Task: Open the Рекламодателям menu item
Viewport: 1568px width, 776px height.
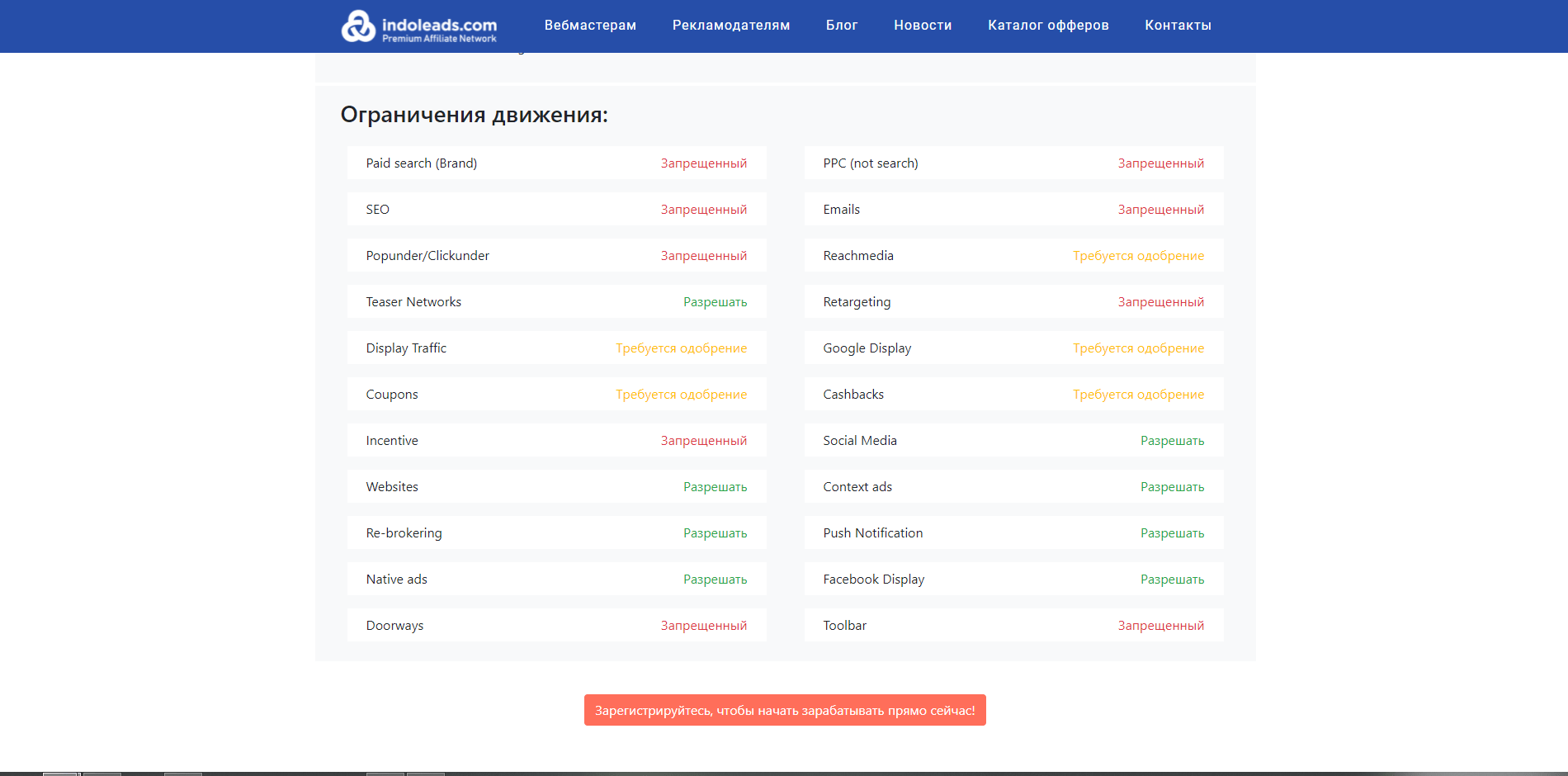Action: coord(730,26)
